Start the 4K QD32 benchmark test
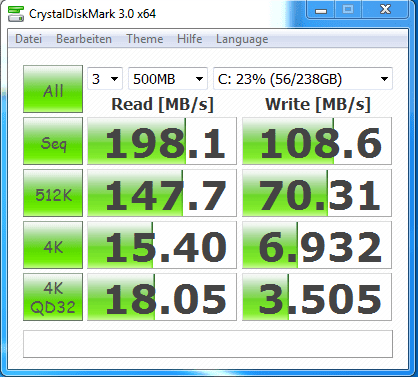 coord(53,297)
